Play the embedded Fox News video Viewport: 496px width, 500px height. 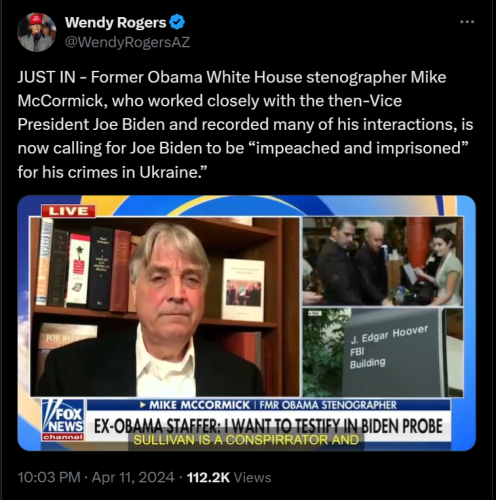[246, 323]
